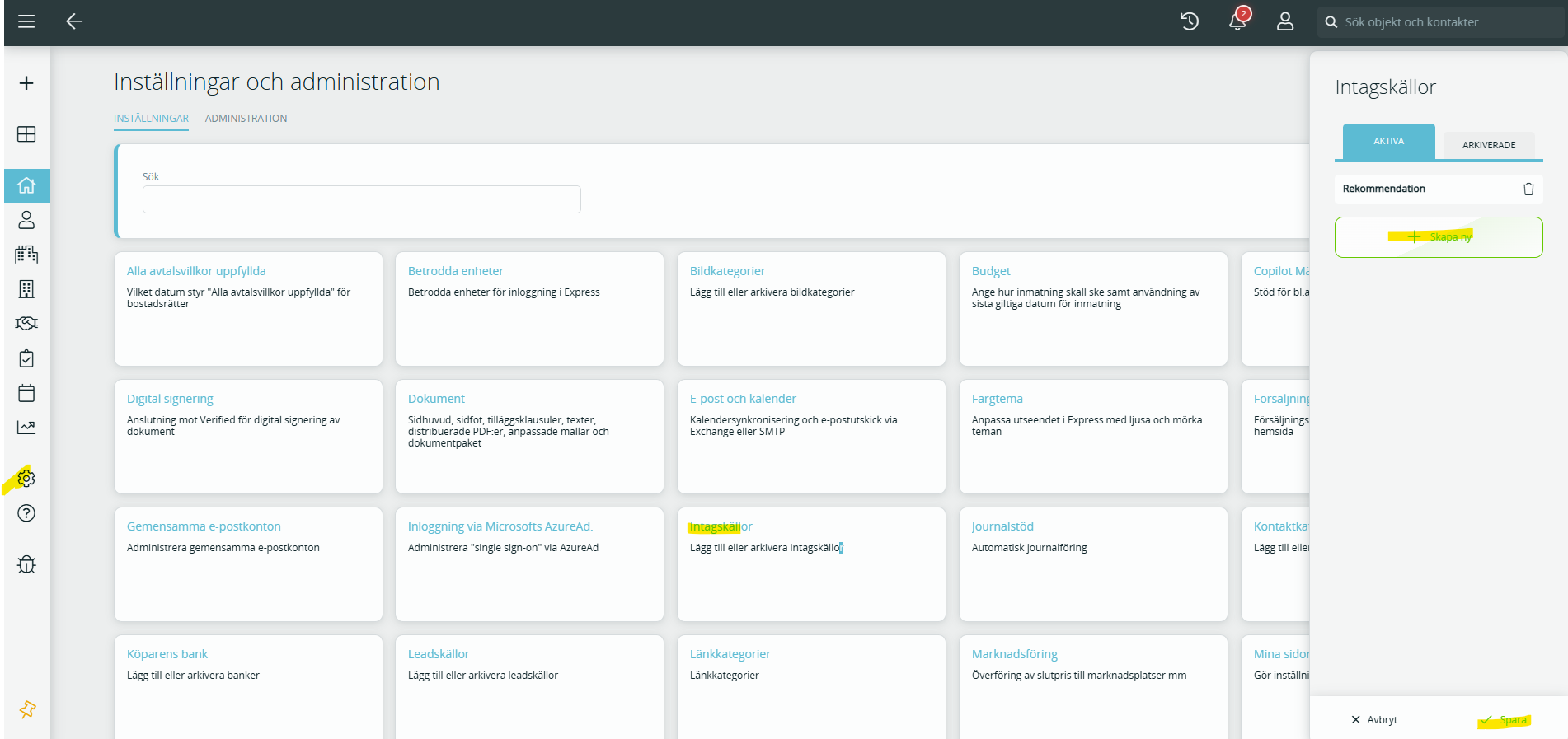Viewport: 1568px width, 739px height.
Task: Open the E-post och kalender setting
Action: click(x=811, y=437)
